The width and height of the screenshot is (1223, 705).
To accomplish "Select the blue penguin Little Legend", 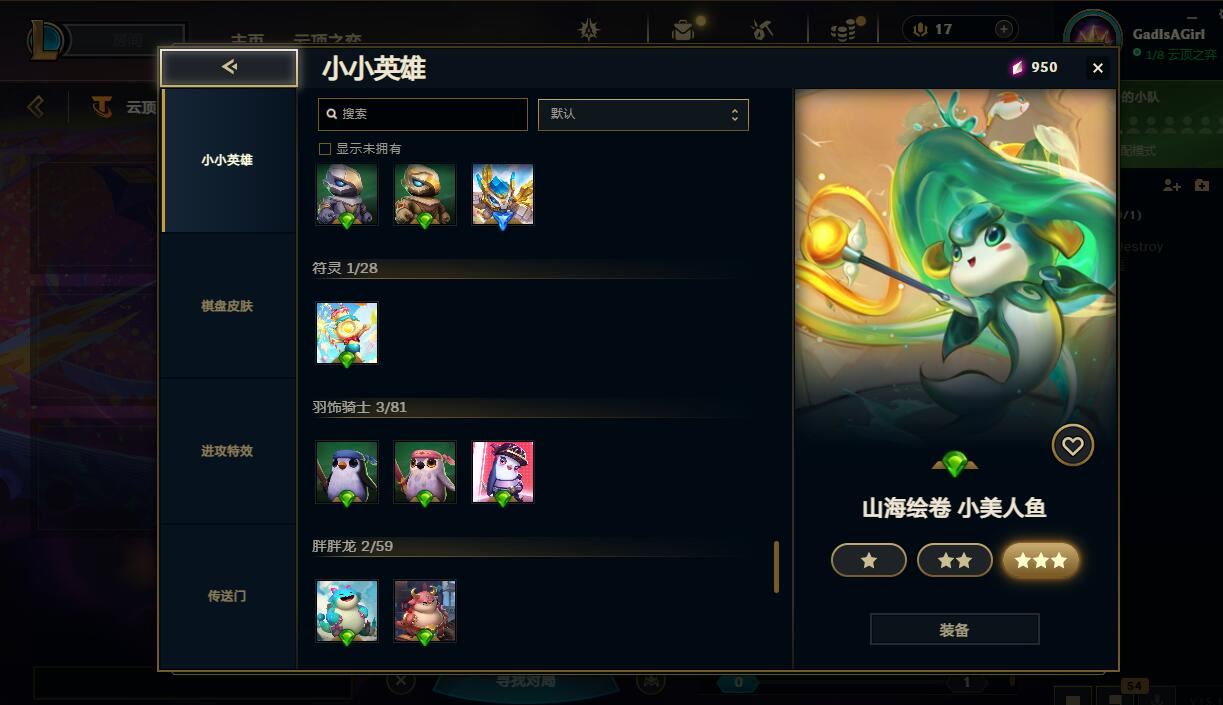I will [347, 472].
